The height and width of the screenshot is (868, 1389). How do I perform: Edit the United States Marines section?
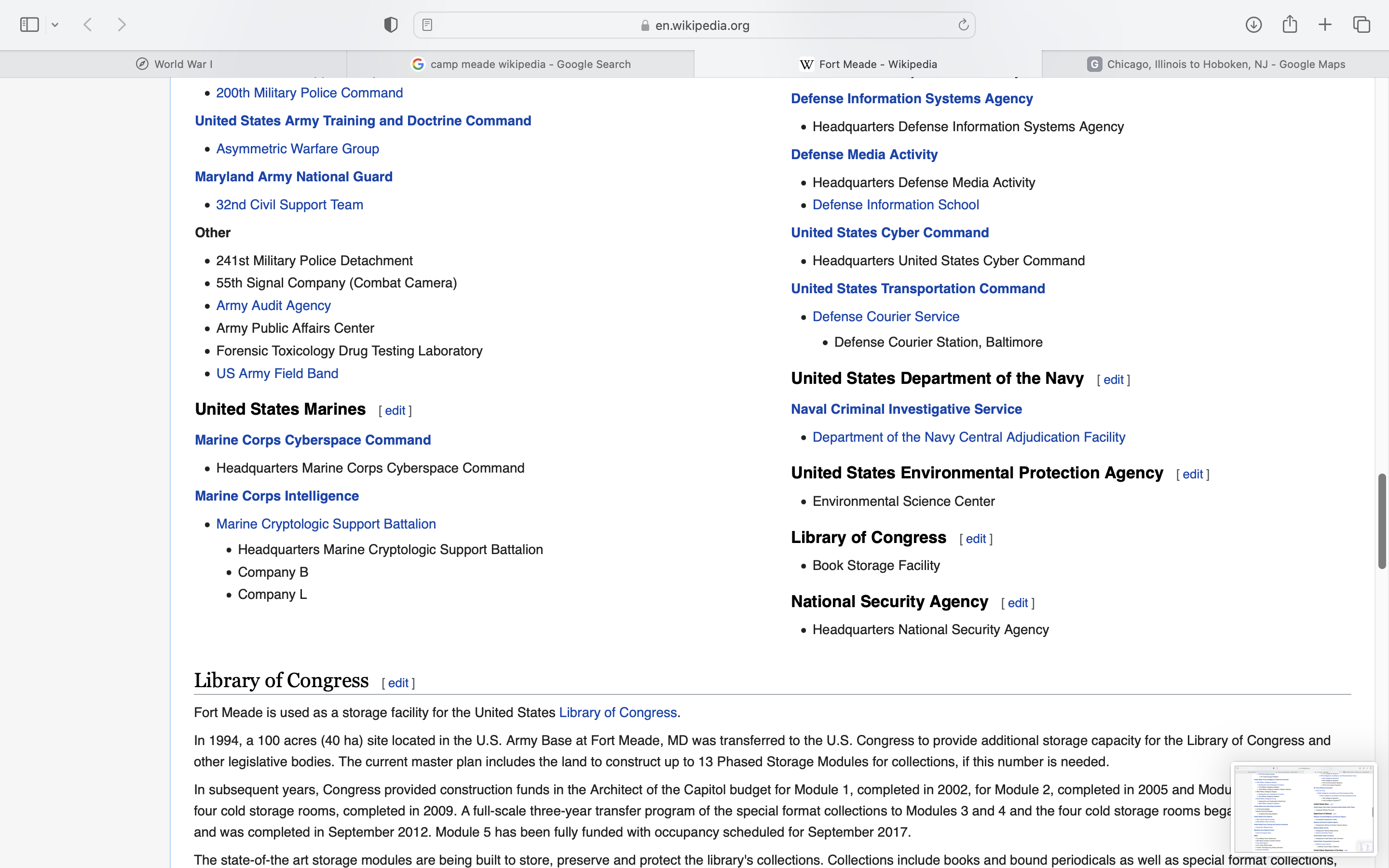tap(395, 411)
